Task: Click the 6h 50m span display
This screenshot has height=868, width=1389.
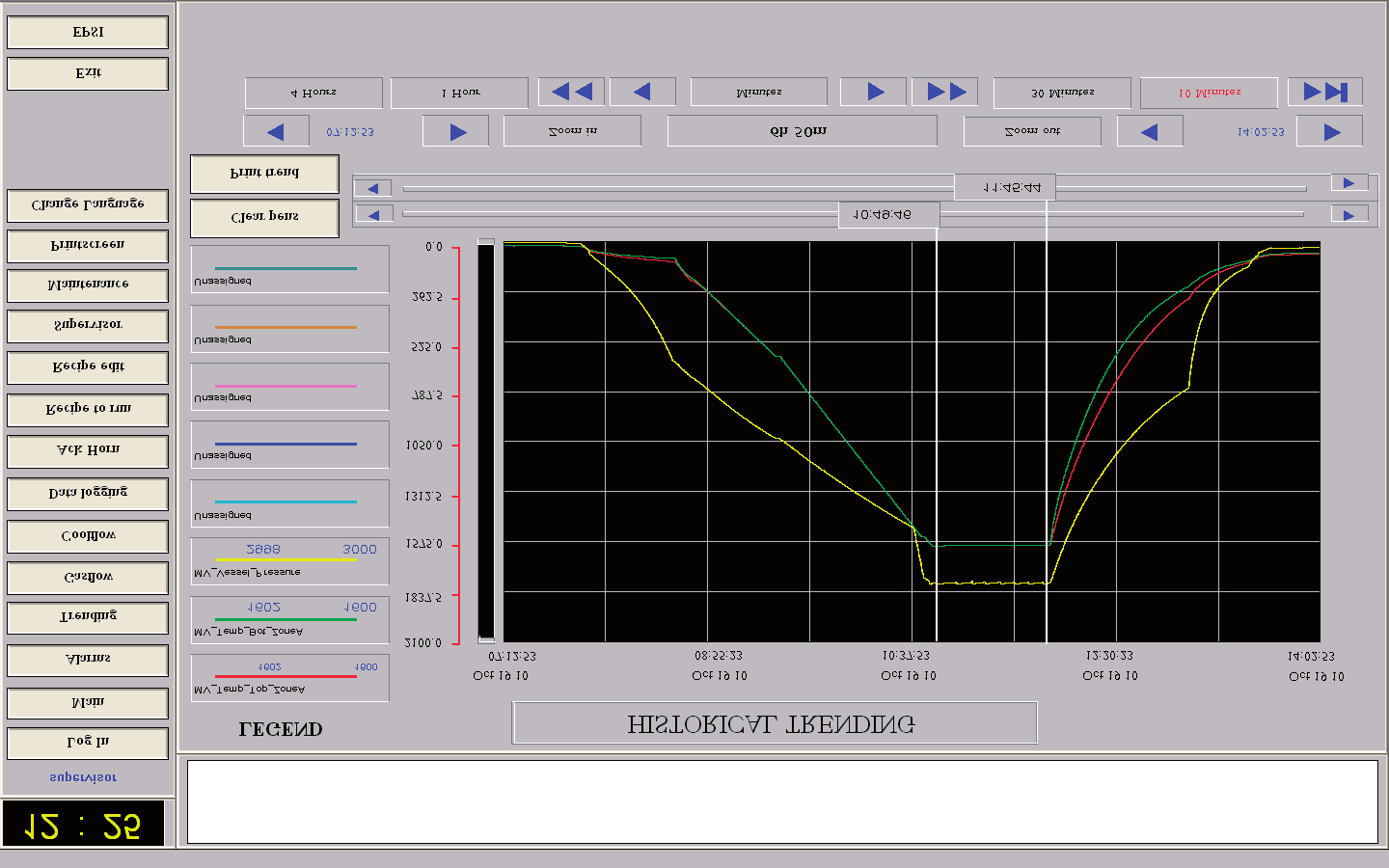Action: 802,131
